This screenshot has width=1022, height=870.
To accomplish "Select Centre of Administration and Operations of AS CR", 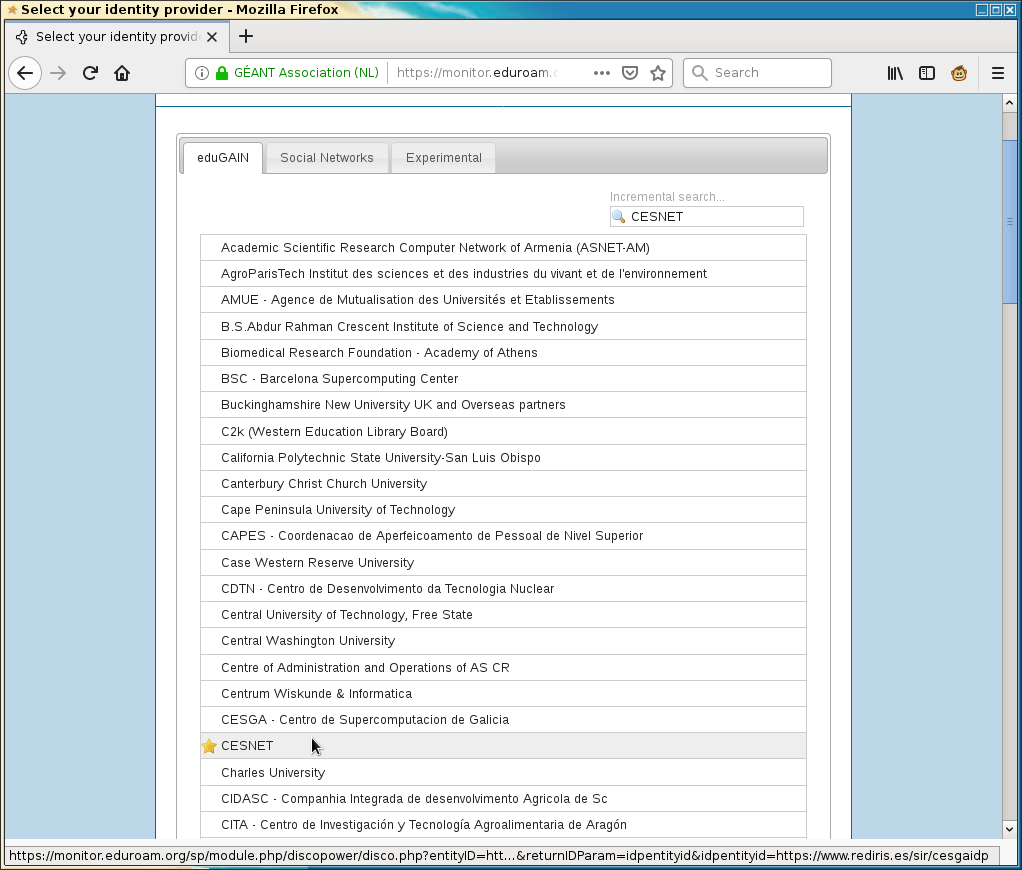I will pos(503,667).
